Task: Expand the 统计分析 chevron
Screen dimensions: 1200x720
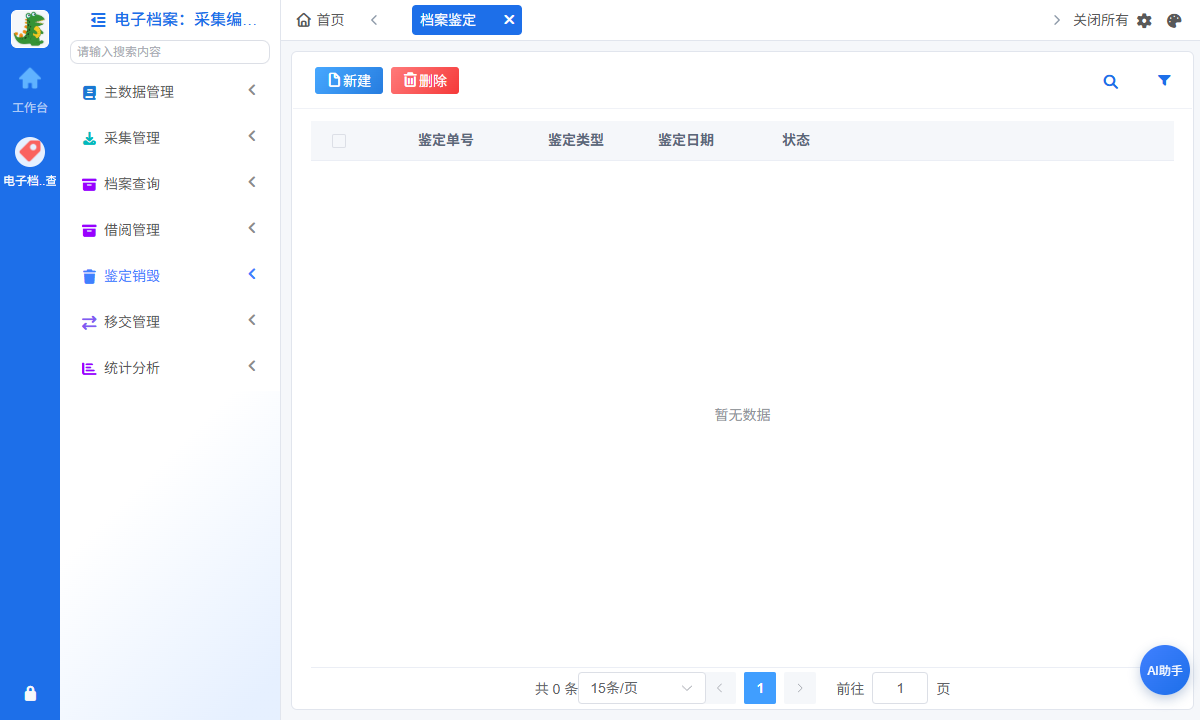Action: click(252, 366)
